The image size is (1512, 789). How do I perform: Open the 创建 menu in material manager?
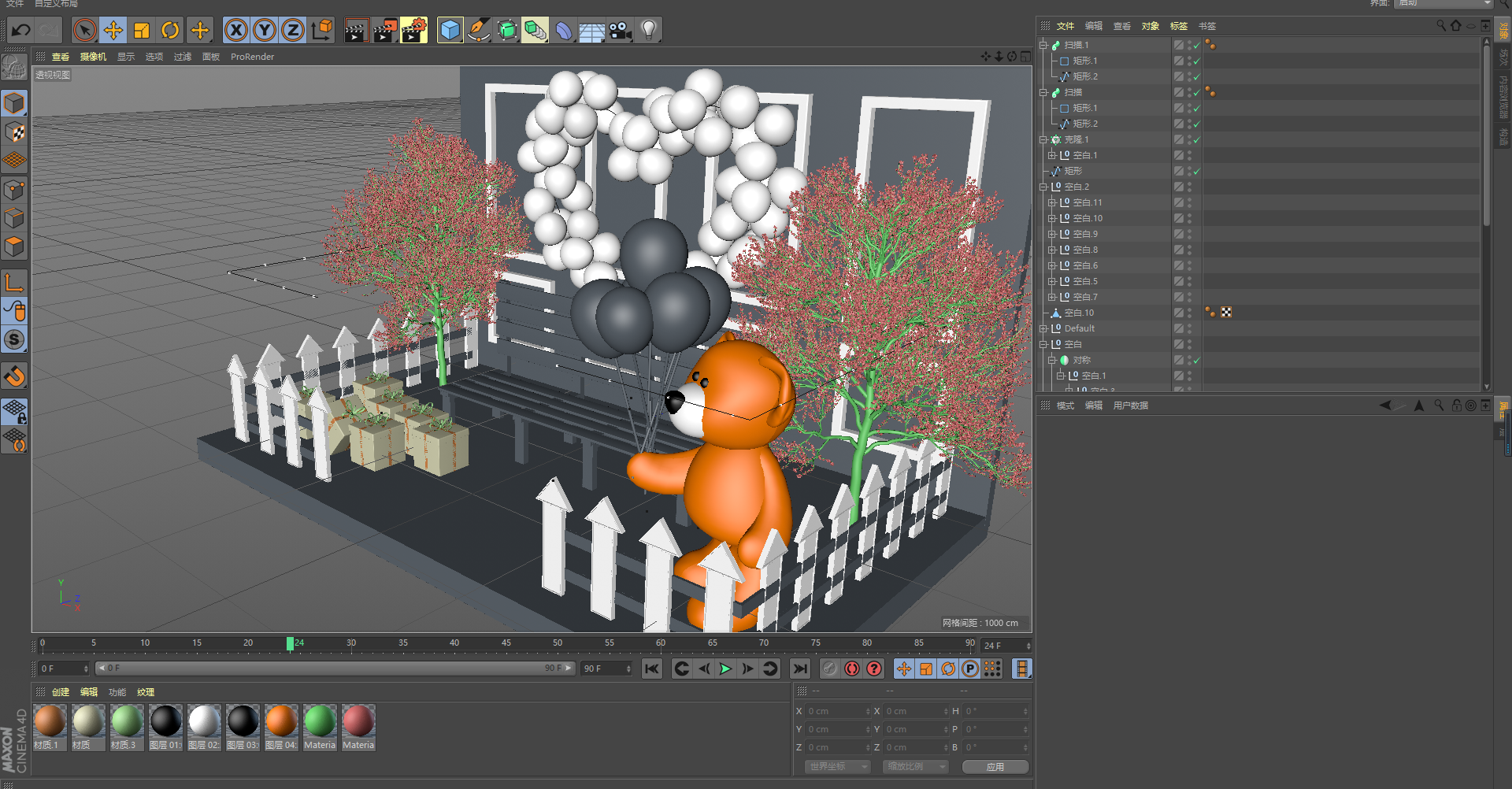[61, 692]
